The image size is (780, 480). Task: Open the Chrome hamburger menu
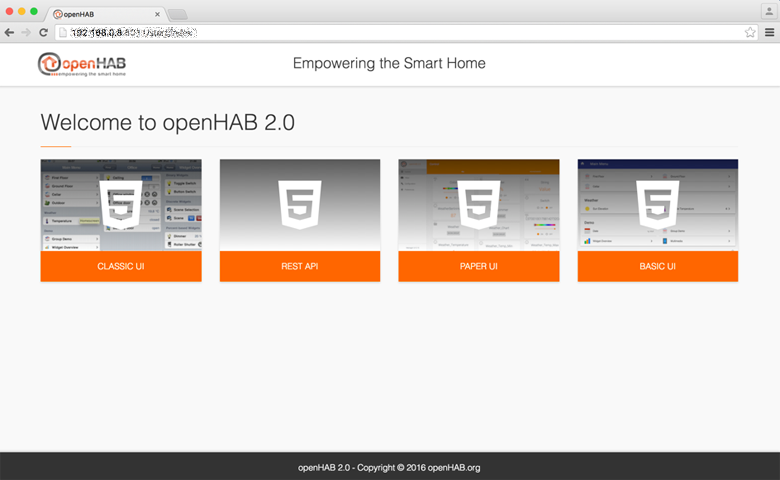point(769,33)
